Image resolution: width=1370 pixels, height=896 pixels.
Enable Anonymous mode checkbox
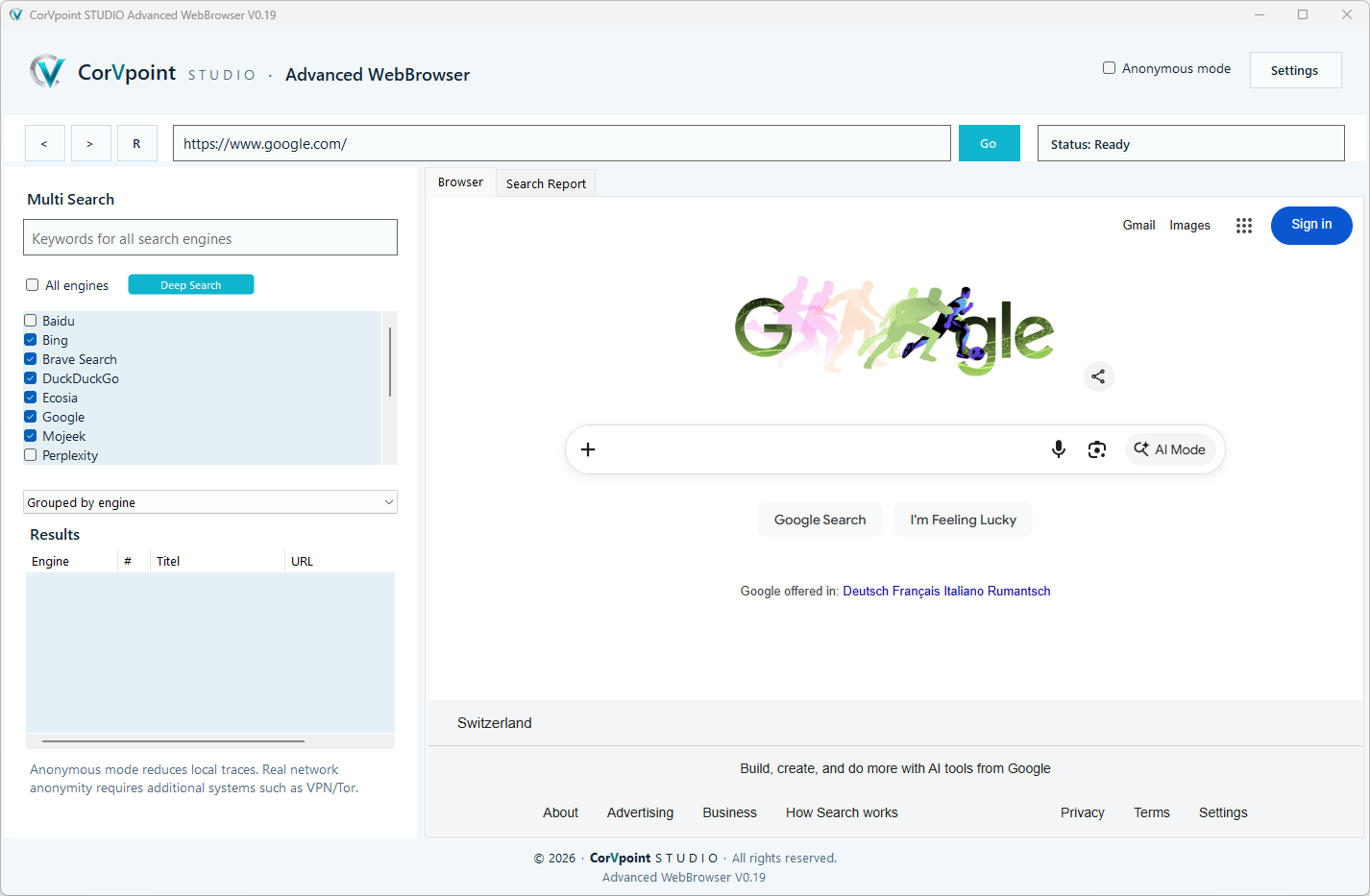point(1109,68)
